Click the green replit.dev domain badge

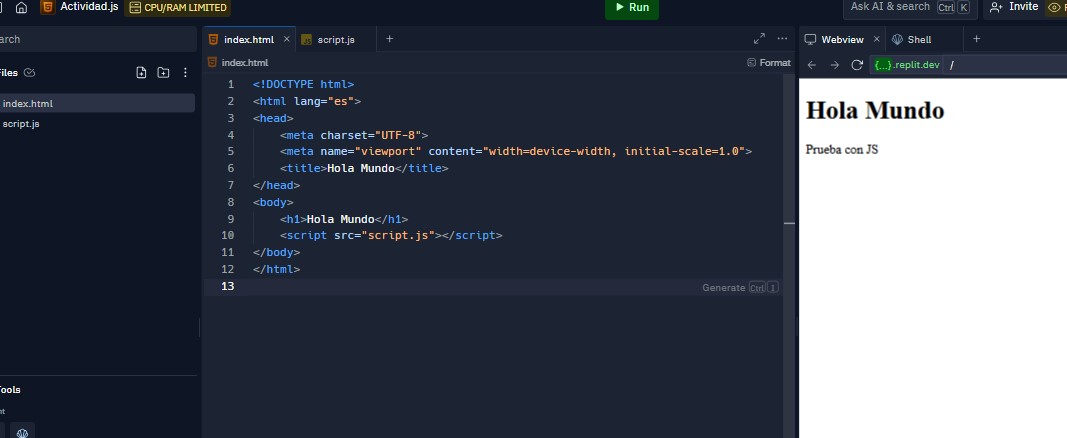pyautogui.click(x=906, y=65)
